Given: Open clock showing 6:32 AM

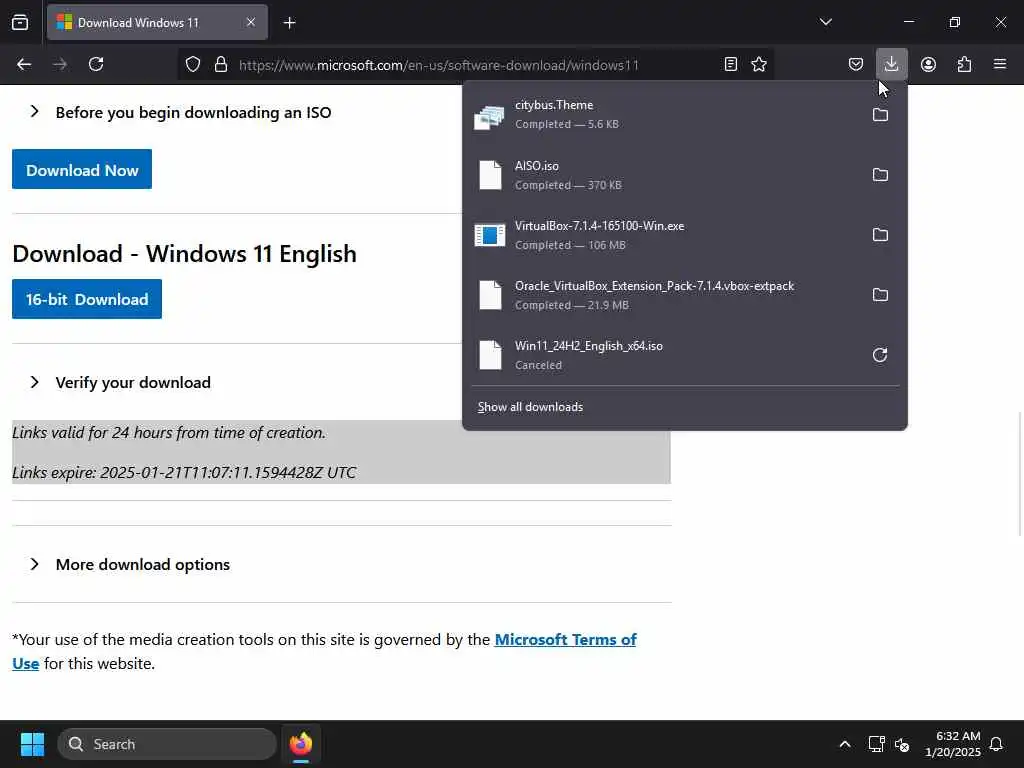Looking at the screenshot, I should [x=953, y=744].
